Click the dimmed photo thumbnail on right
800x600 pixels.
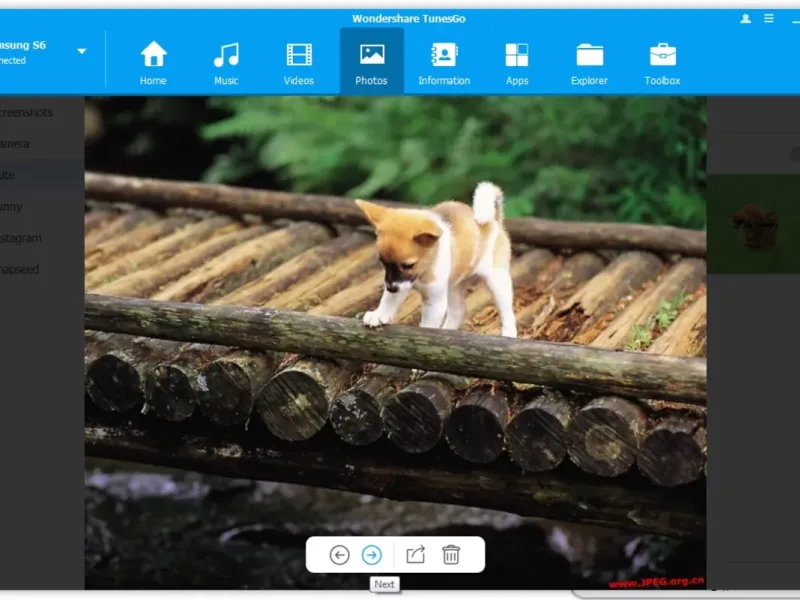coord(753,225)
